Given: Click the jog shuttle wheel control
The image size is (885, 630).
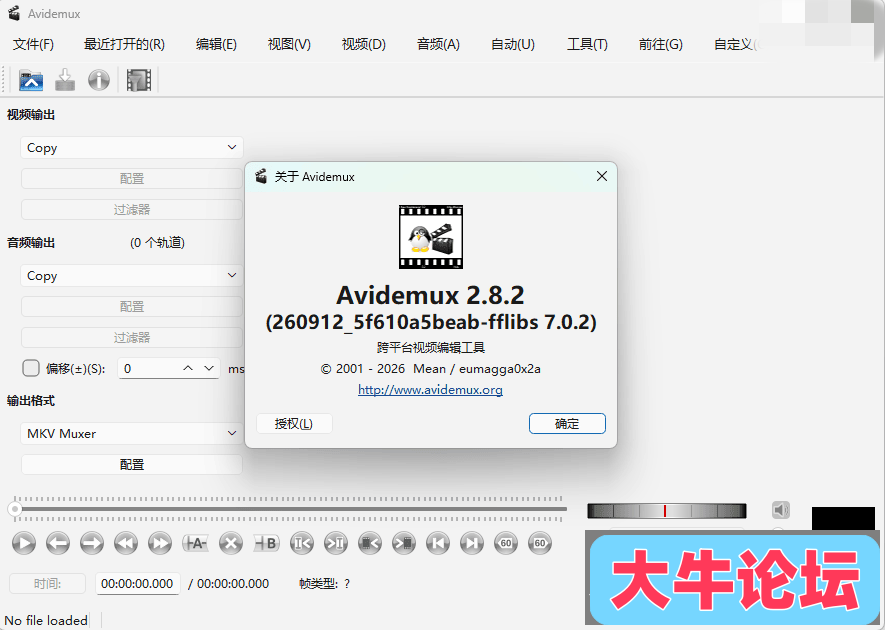Looking at the screenshot, I should click(x=667, y=511).
